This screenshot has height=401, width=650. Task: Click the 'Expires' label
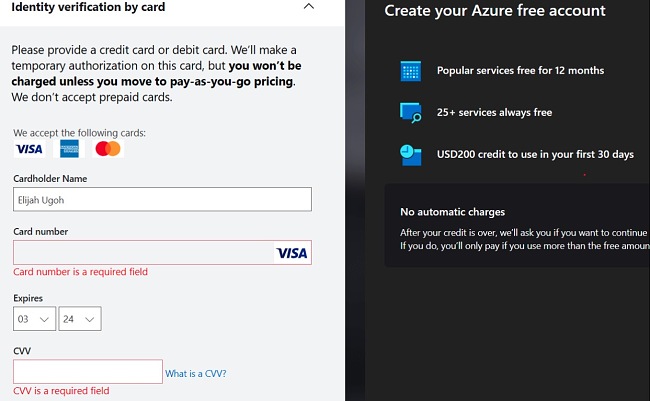28,298
